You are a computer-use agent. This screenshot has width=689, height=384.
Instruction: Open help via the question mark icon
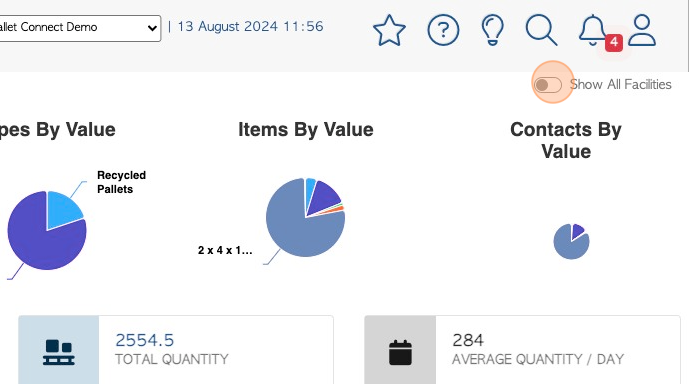(x=443, y=30)
